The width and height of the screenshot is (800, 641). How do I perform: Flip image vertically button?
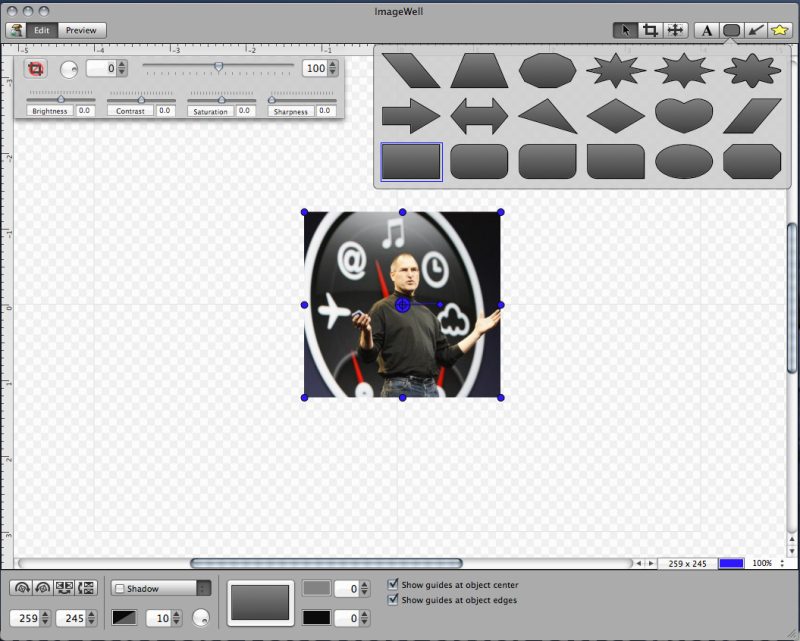(86, 588)
